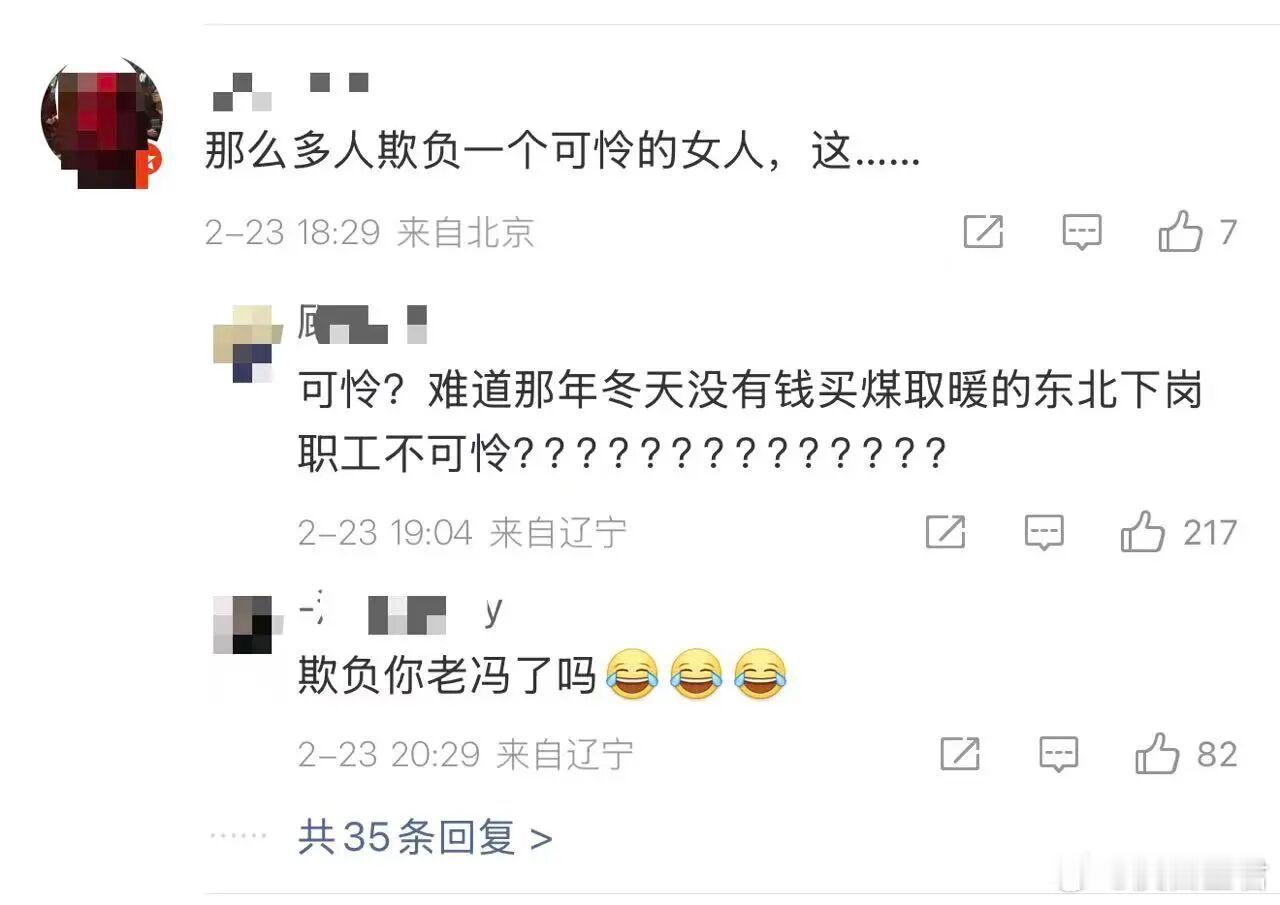The height and width of the screenshot is (905, 1280).
Task: Open the username above the 东北下岗 reply
Action: pyautogui.click(x=363, y=325)
